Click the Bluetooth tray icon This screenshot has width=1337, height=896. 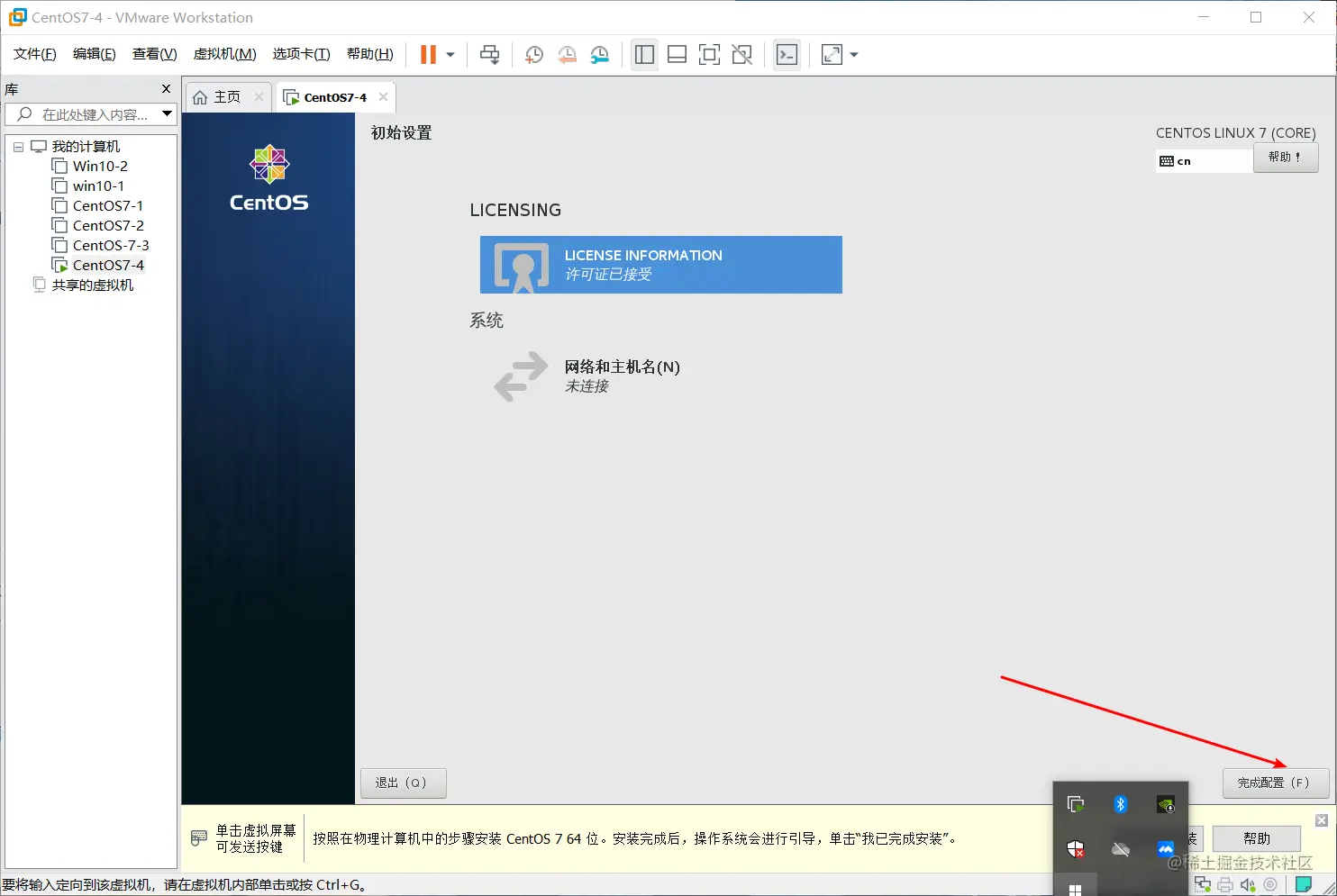click(1121, 804)
